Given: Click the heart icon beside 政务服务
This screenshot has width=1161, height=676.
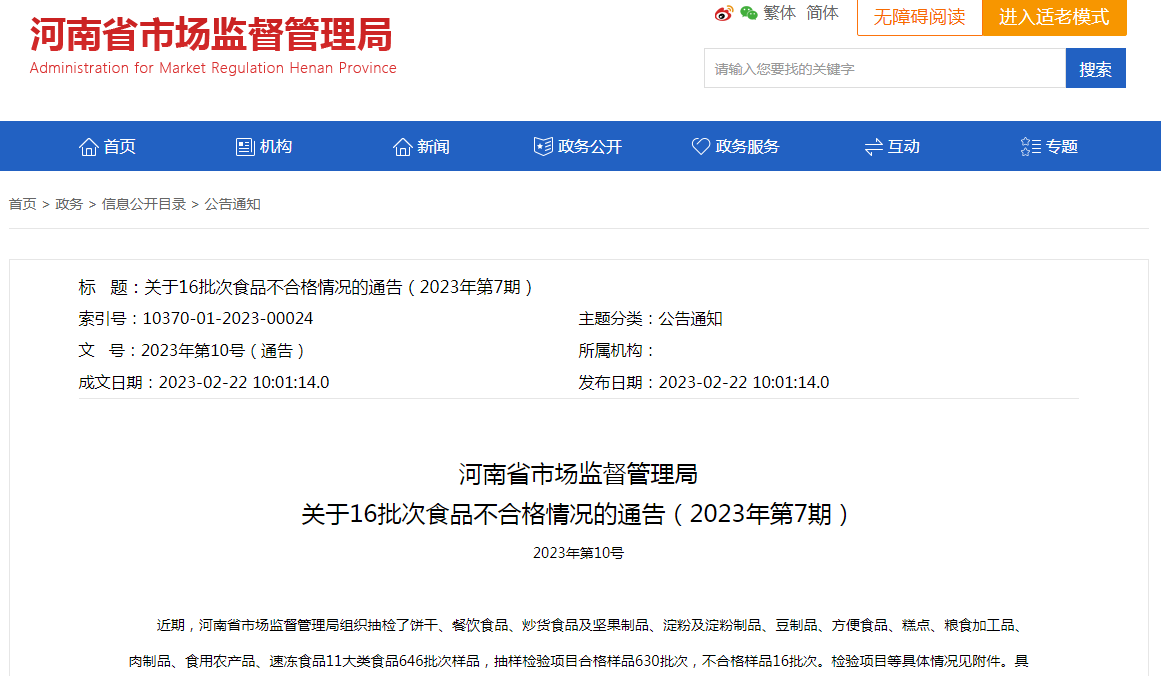Looking at the screenshot, I should pyautogui.click(x=700, y=146).
